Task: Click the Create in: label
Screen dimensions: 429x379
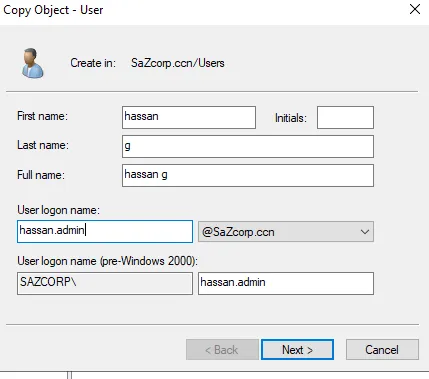Action: click(93, 63)
